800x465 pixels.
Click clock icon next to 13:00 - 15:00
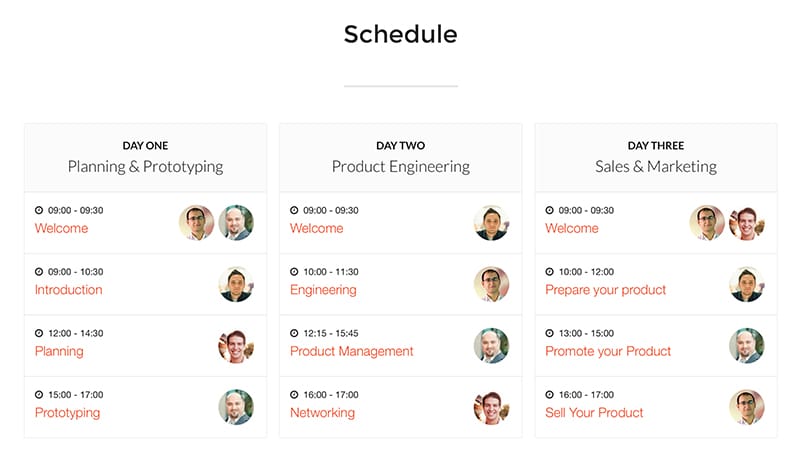click(549, 333)
